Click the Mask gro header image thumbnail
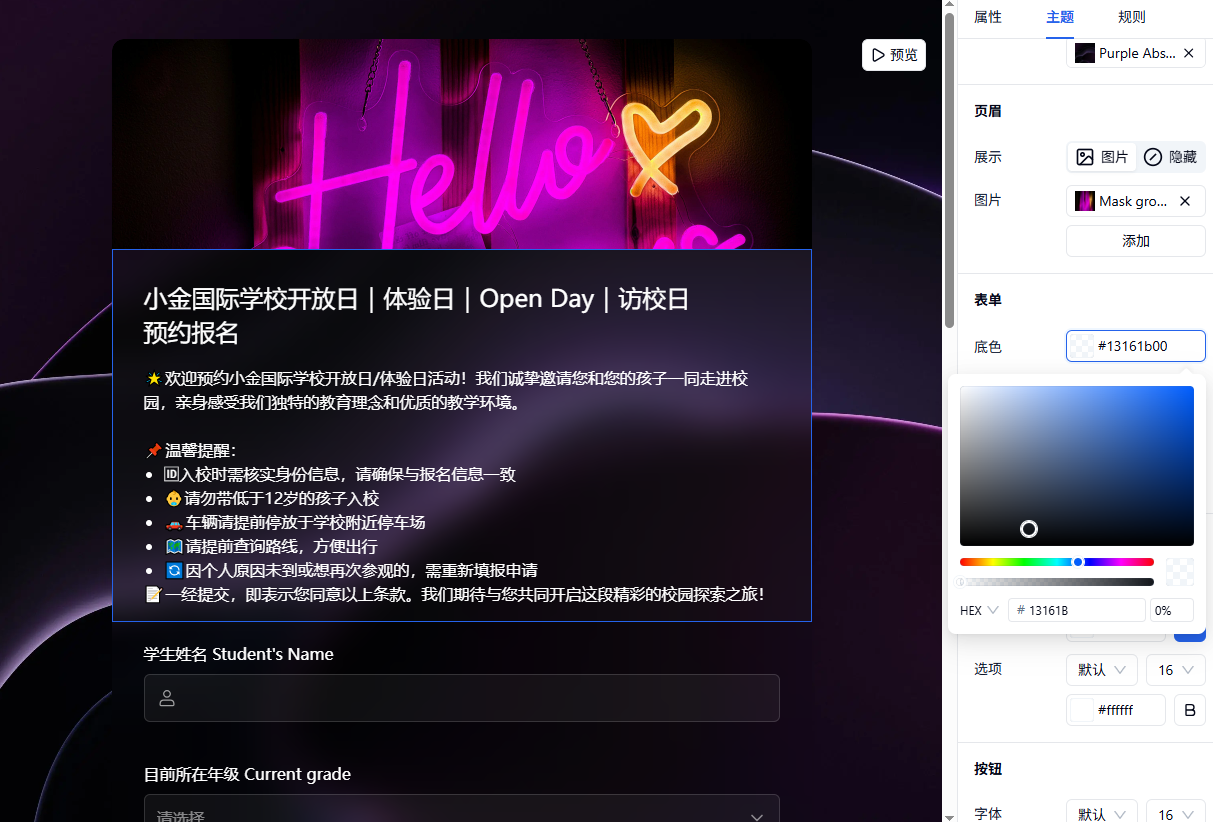 (x=1084, y=201)
